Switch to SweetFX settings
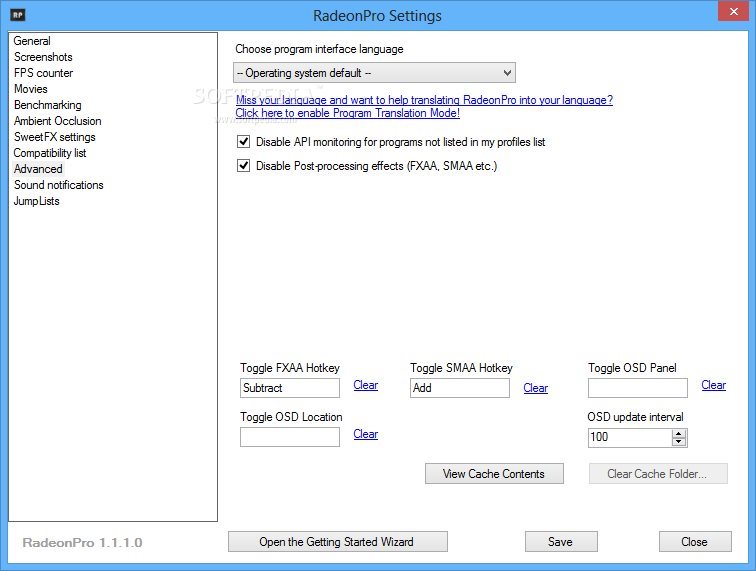The image size is (756, 571). [54, 137]
